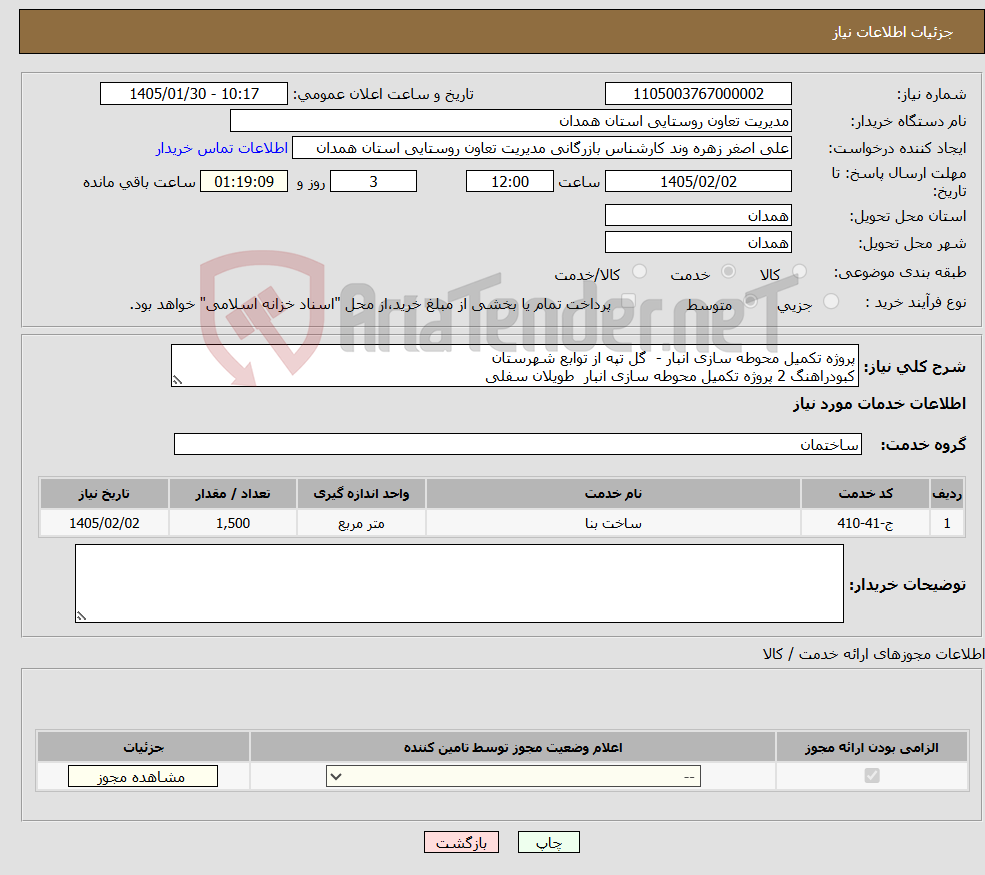Click the buyer notes text area

459,584
